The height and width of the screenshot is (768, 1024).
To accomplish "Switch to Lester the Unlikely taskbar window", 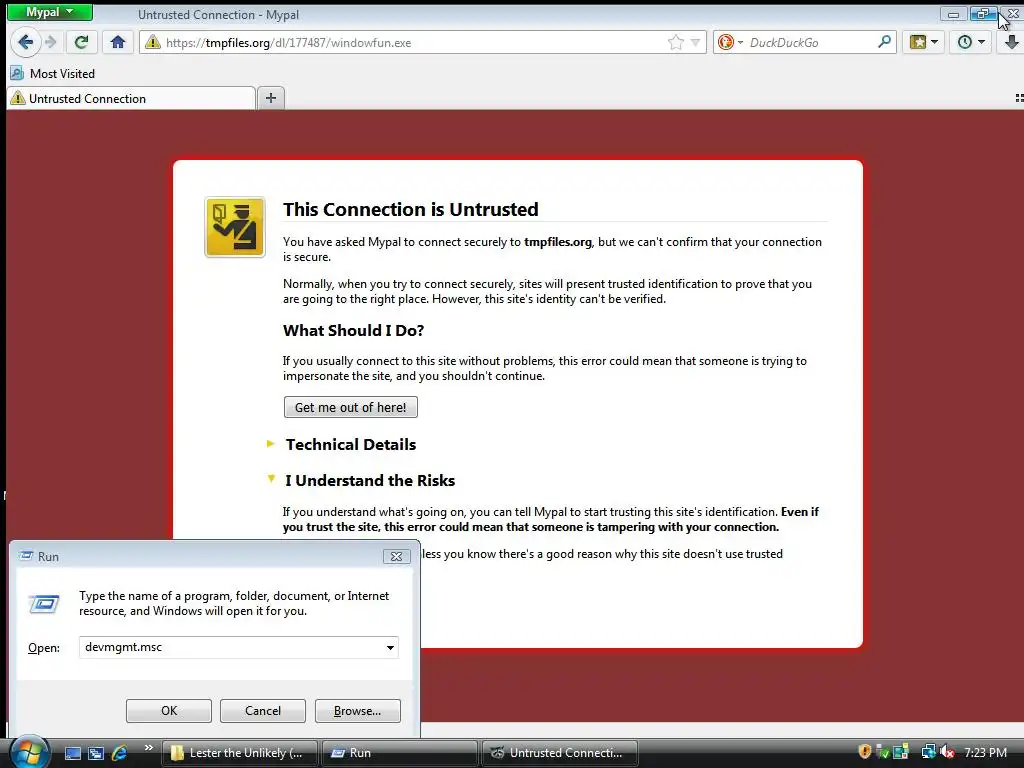I will [240, 753].
